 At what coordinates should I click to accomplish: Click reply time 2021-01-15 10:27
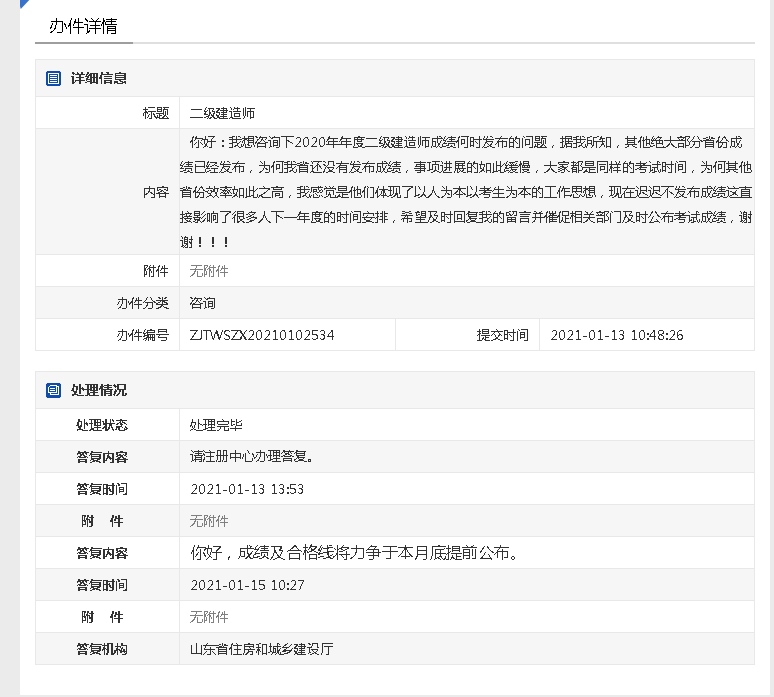pyautogui.click(x=247, y=585)
